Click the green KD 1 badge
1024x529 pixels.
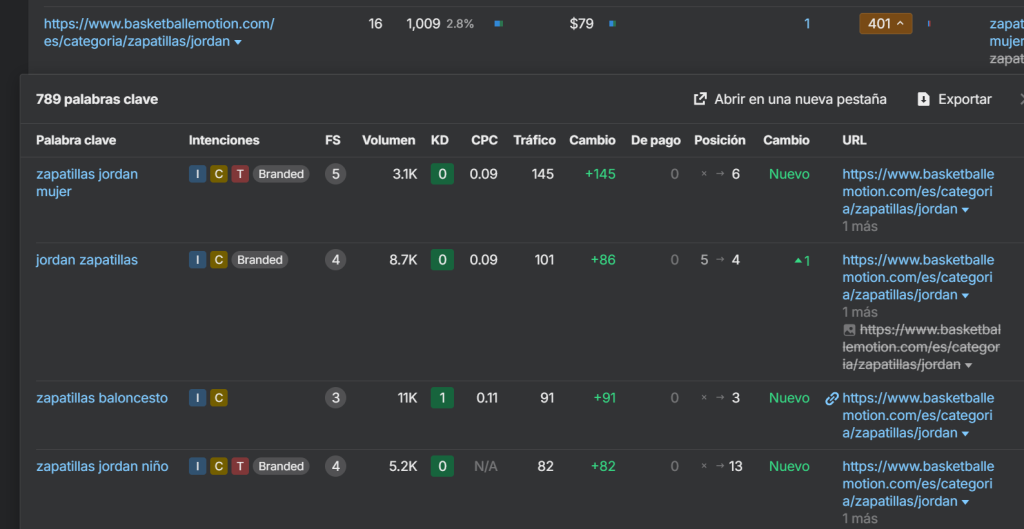tap(440, 398)
